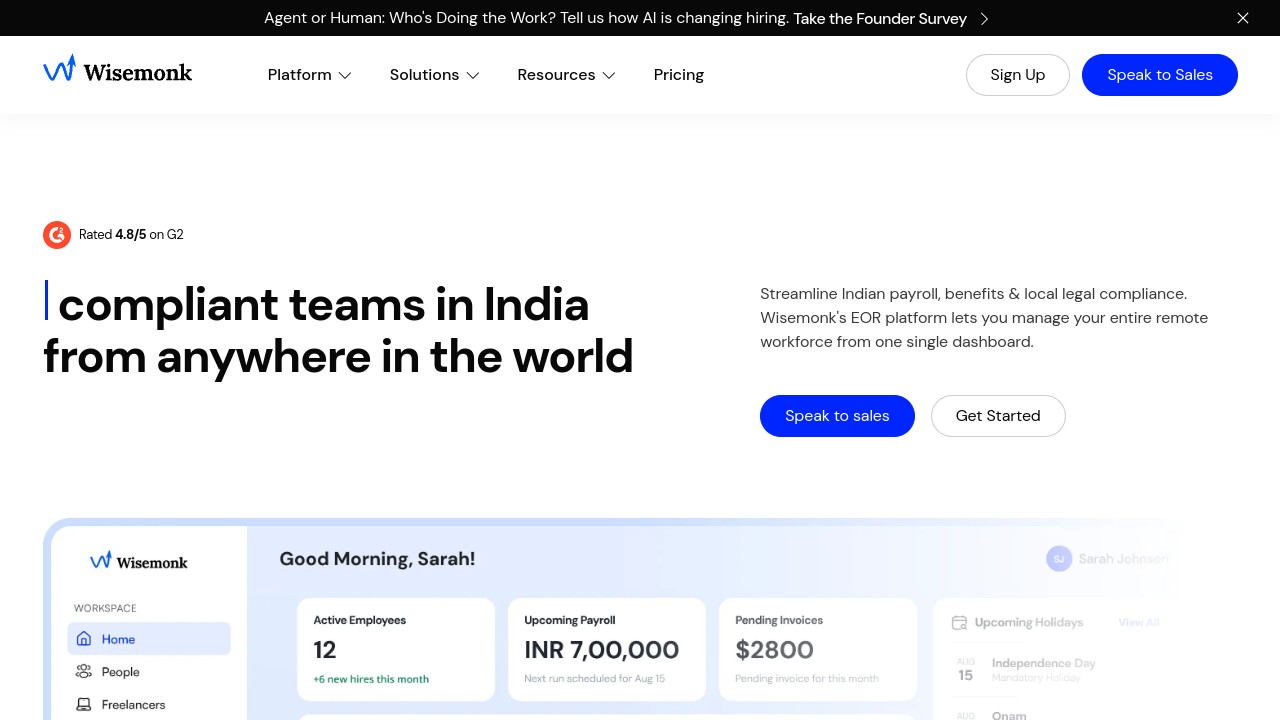
Task: Click the People icon in dashboard sidebar
Action: pos(84,672)
